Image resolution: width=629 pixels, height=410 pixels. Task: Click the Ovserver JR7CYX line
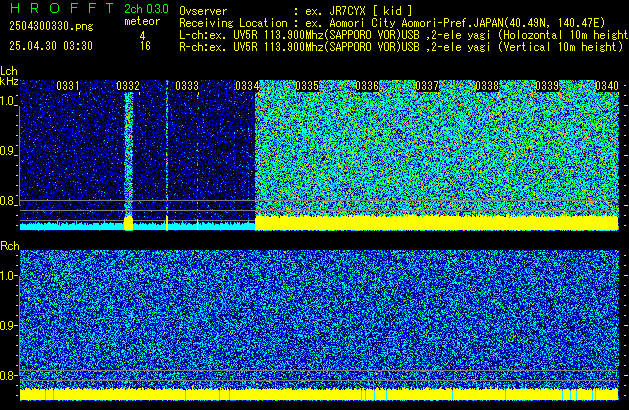tap(296, 11)
